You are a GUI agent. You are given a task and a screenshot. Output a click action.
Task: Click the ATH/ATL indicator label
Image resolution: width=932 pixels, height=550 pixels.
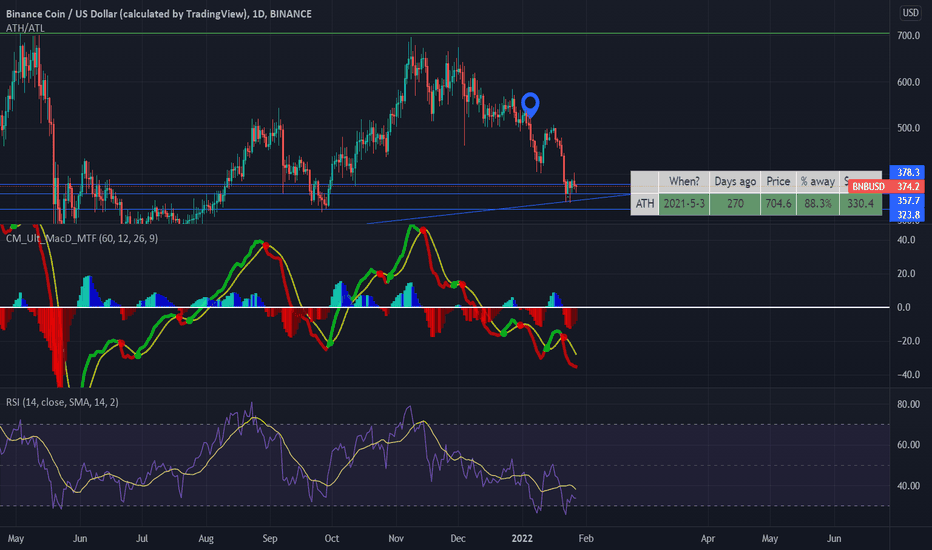[x=25, y=28]
